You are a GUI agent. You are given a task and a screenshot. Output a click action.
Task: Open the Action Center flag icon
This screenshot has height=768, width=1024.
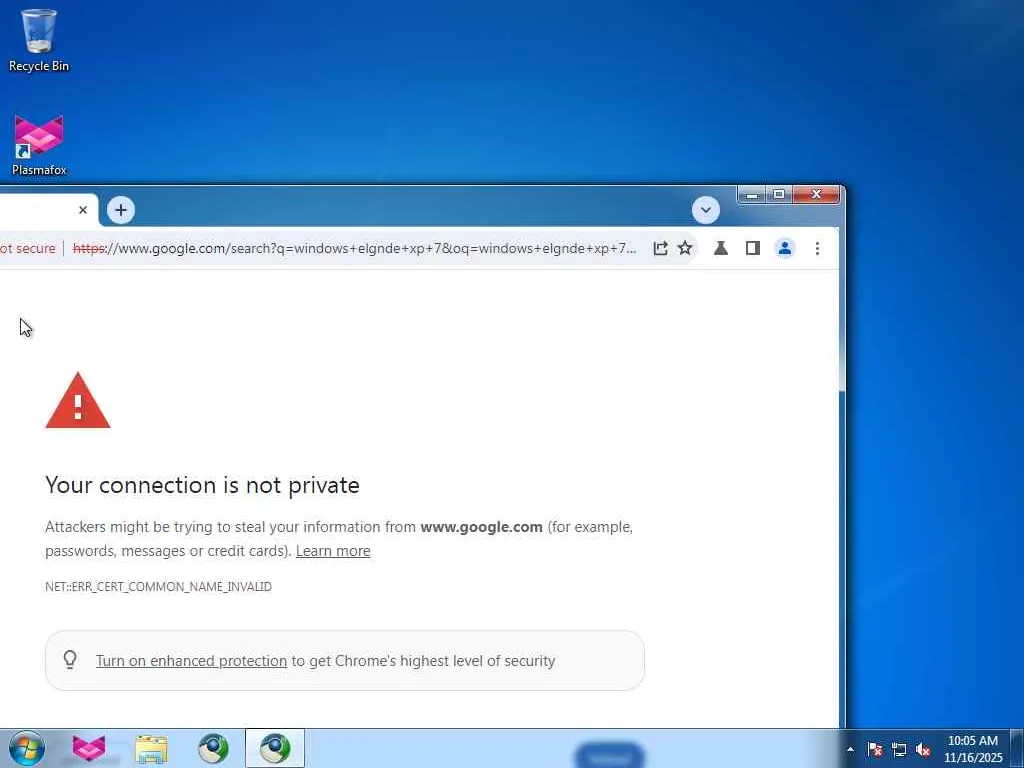(x=875, y=749)
